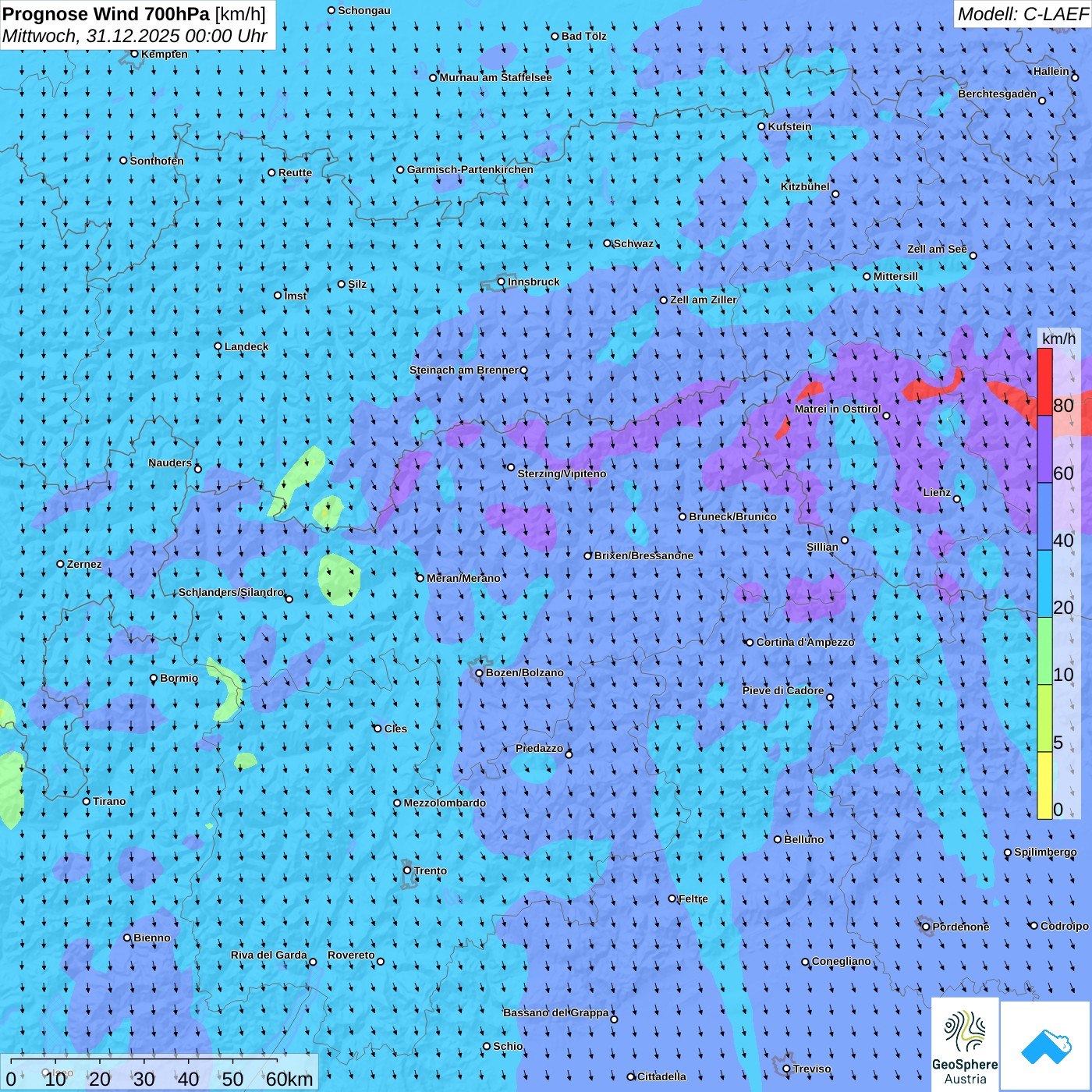Click the 'Matrei in Osttirol' label
This screenshot has width=1092, height=1092.
(838, 409)
